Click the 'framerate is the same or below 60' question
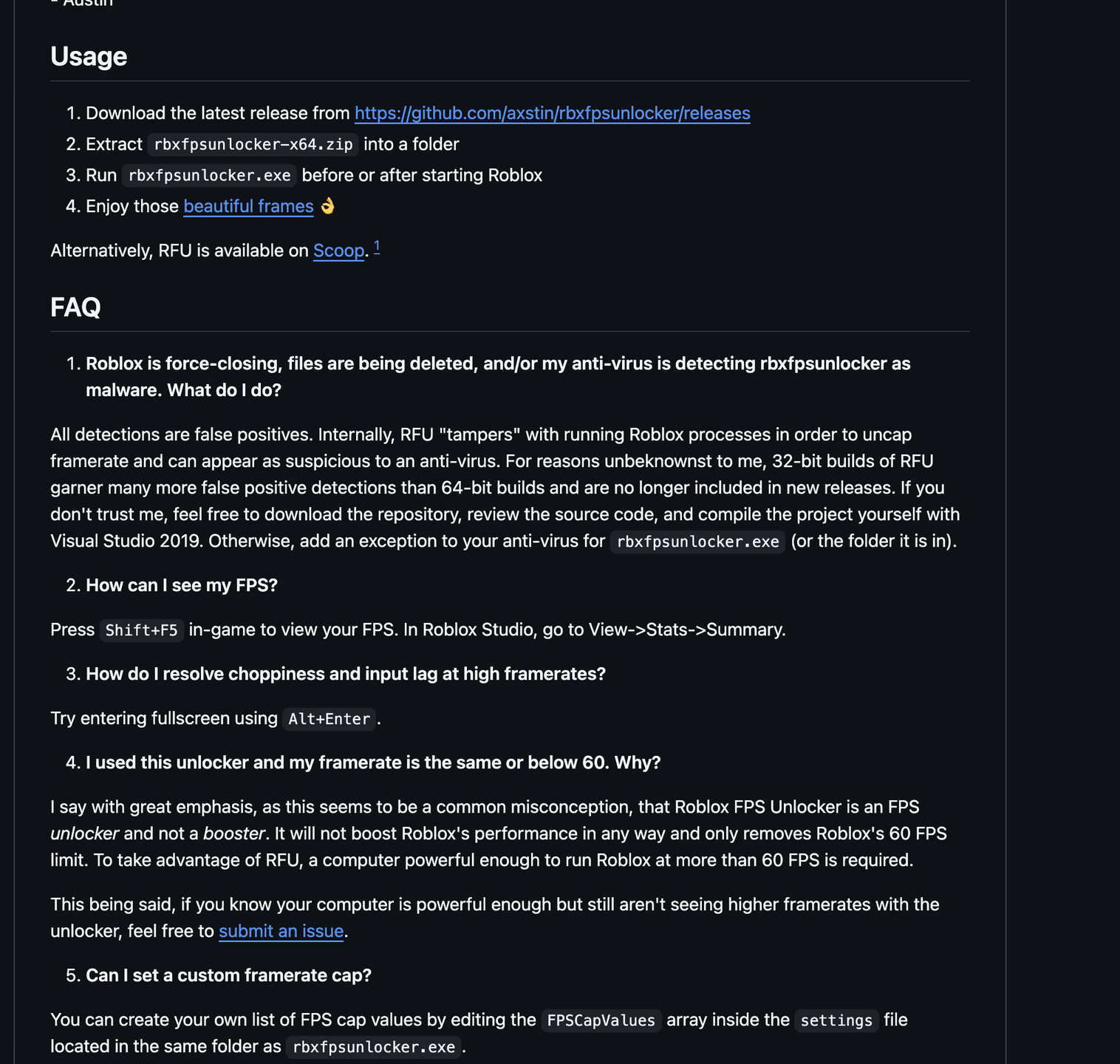Viewport: 1120px width, 1064px height. coord(373,763)
